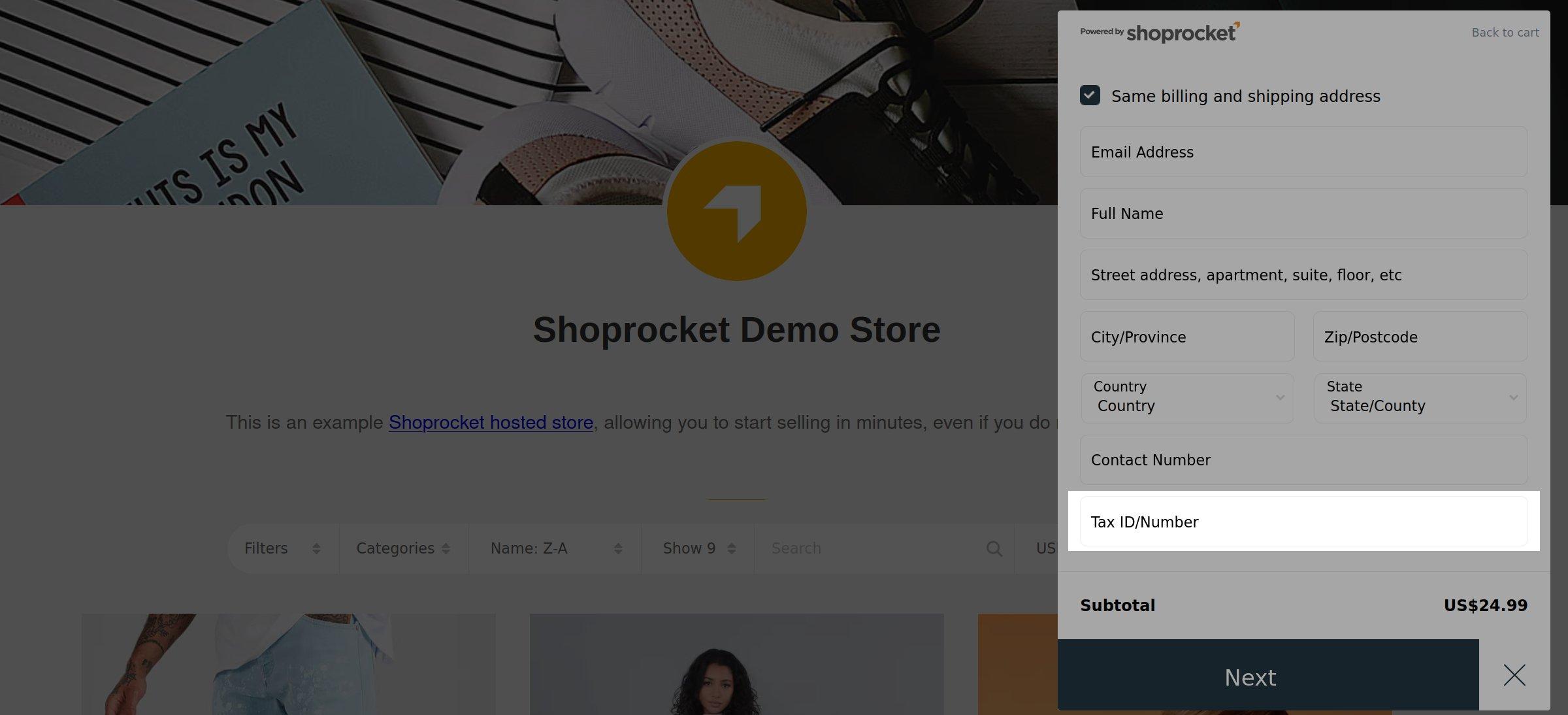Uncheck Same billing and shipping address
Image resolution: width=1568 pixels, height=715 pixels.
[x=1090, y=95]
